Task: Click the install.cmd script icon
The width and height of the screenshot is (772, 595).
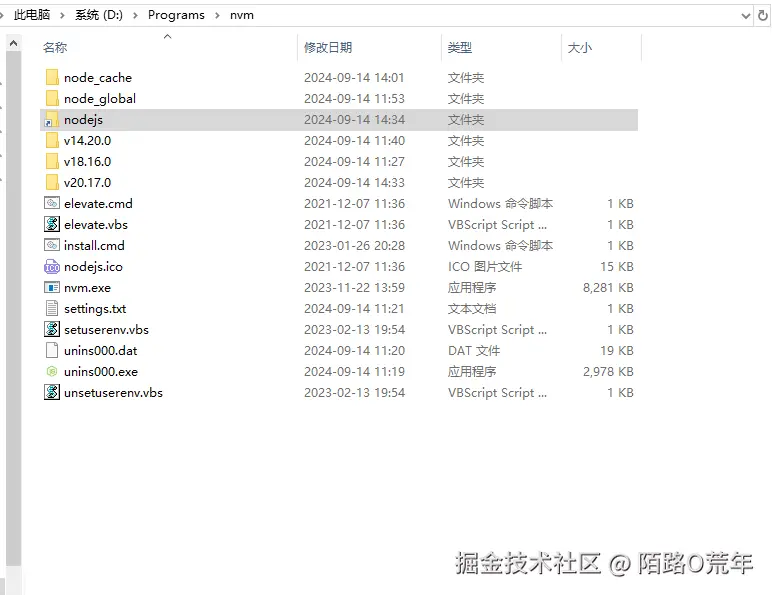Action: click(52, 245)
